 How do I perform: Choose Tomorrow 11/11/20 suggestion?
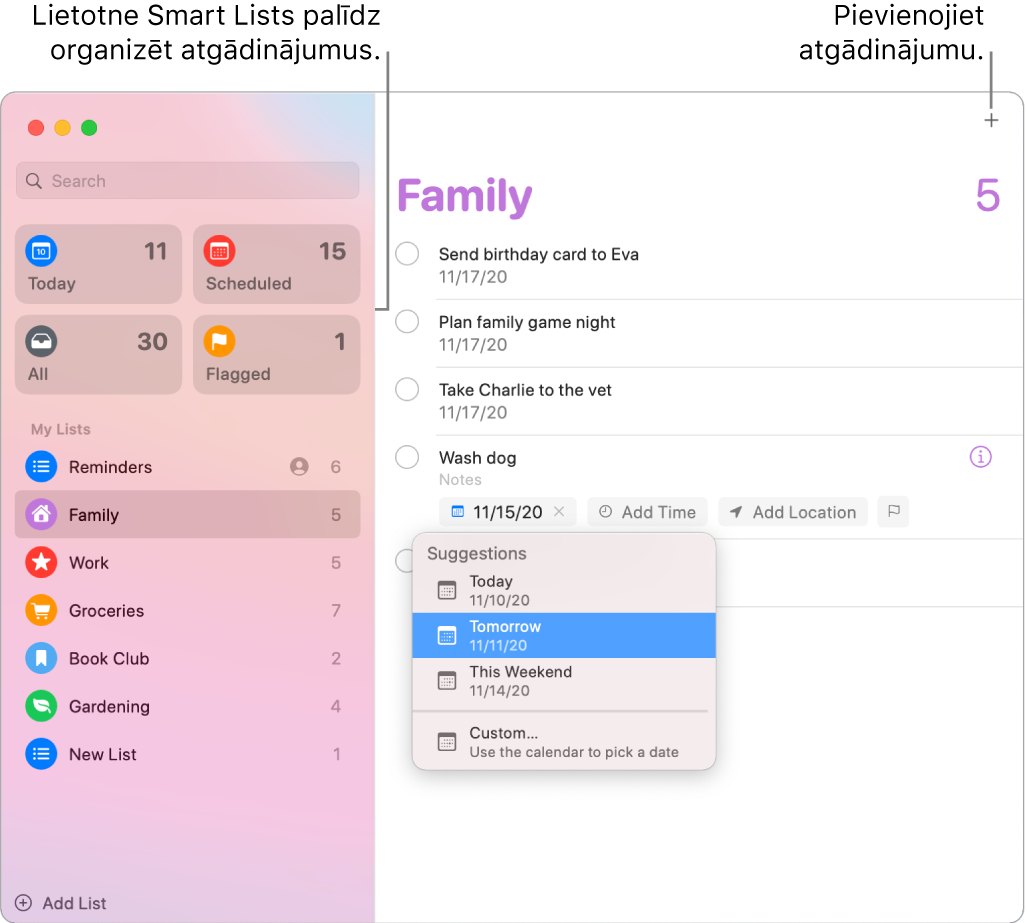[564, 635]
